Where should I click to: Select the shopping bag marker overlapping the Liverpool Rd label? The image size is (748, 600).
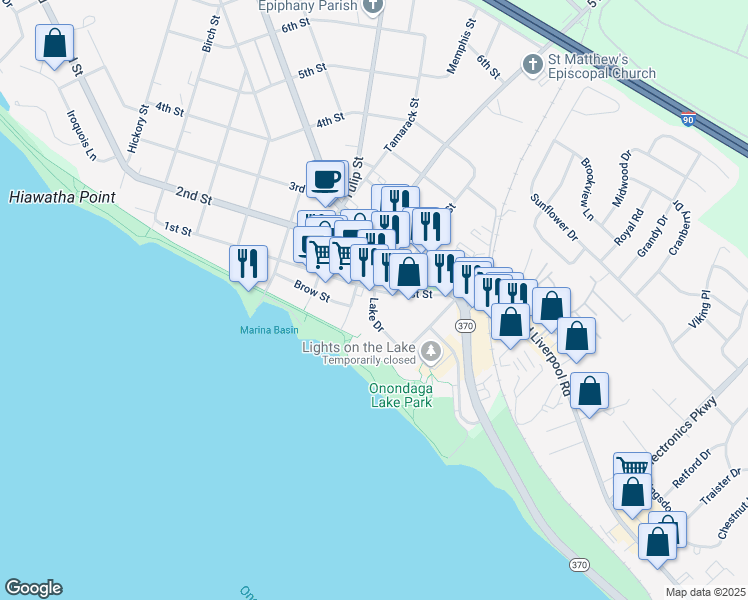(x=510, y=324)
